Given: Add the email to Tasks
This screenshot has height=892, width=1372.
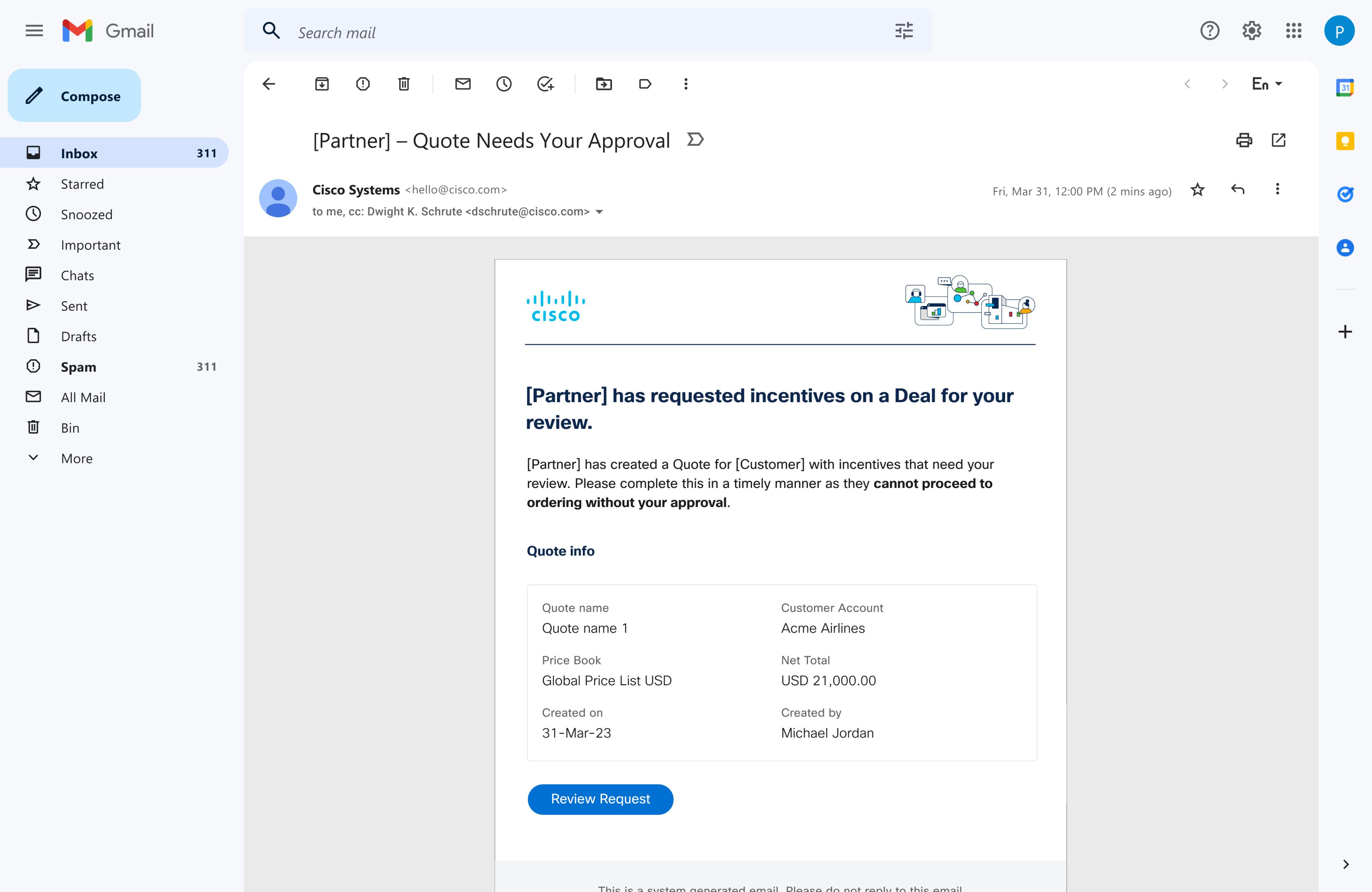Looking at the screenshot, I should click(x=545, y=84).
